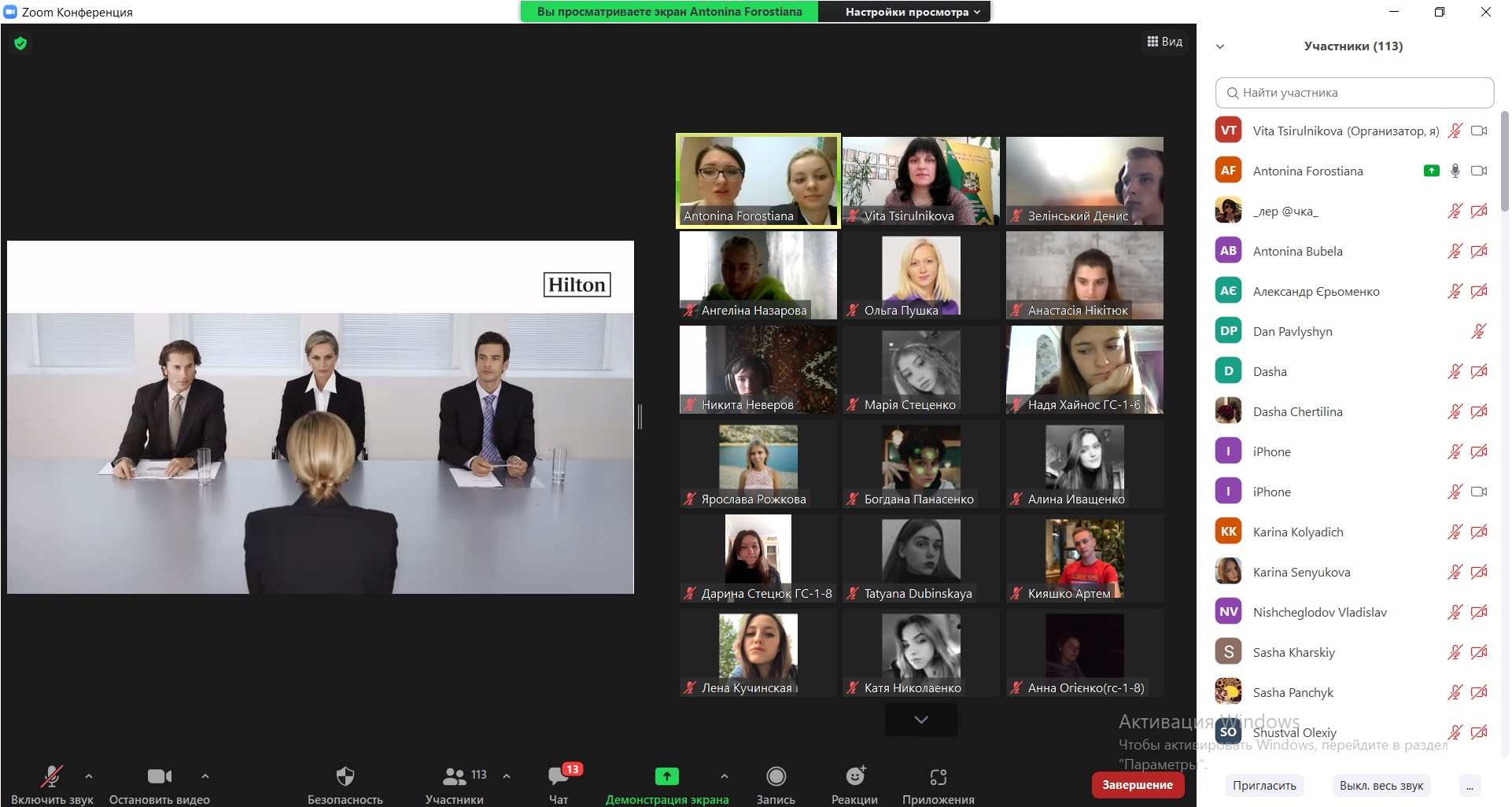Select Sasha Panchyk in participants list
The image size is (1512, 807).
click(x=1353, y=692)
